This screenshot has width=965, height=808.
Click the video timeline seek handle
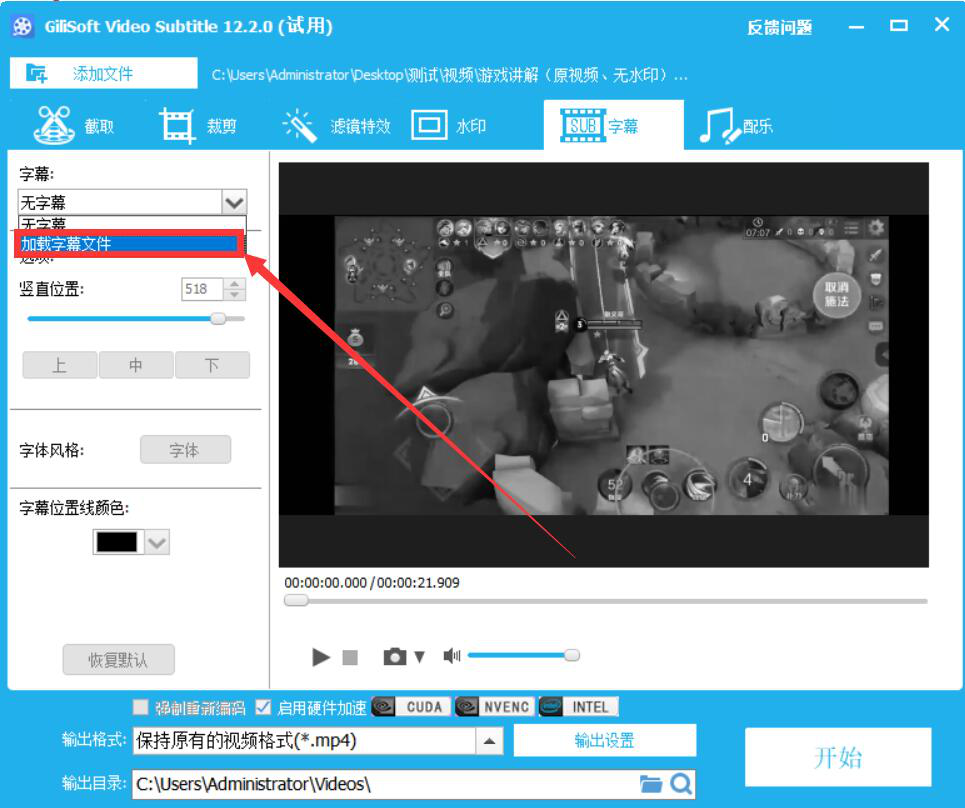(x=296, y=601)
